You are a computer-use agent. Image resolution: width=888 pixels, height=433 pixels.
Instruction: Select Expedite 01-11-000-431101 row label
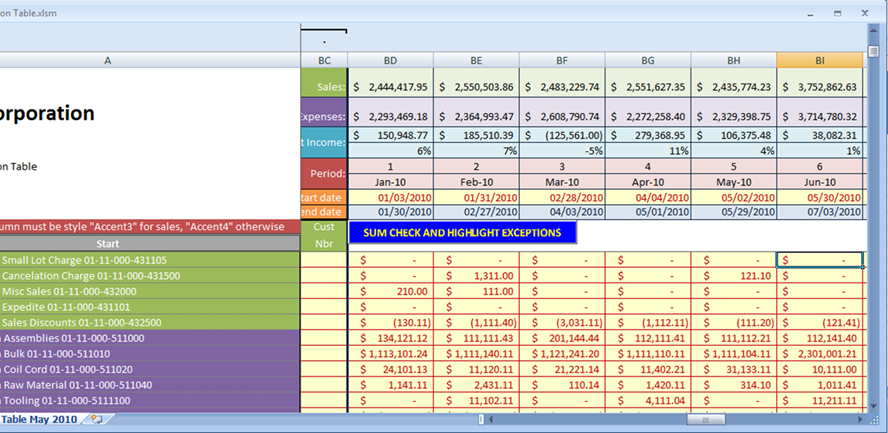coord(150,307)
